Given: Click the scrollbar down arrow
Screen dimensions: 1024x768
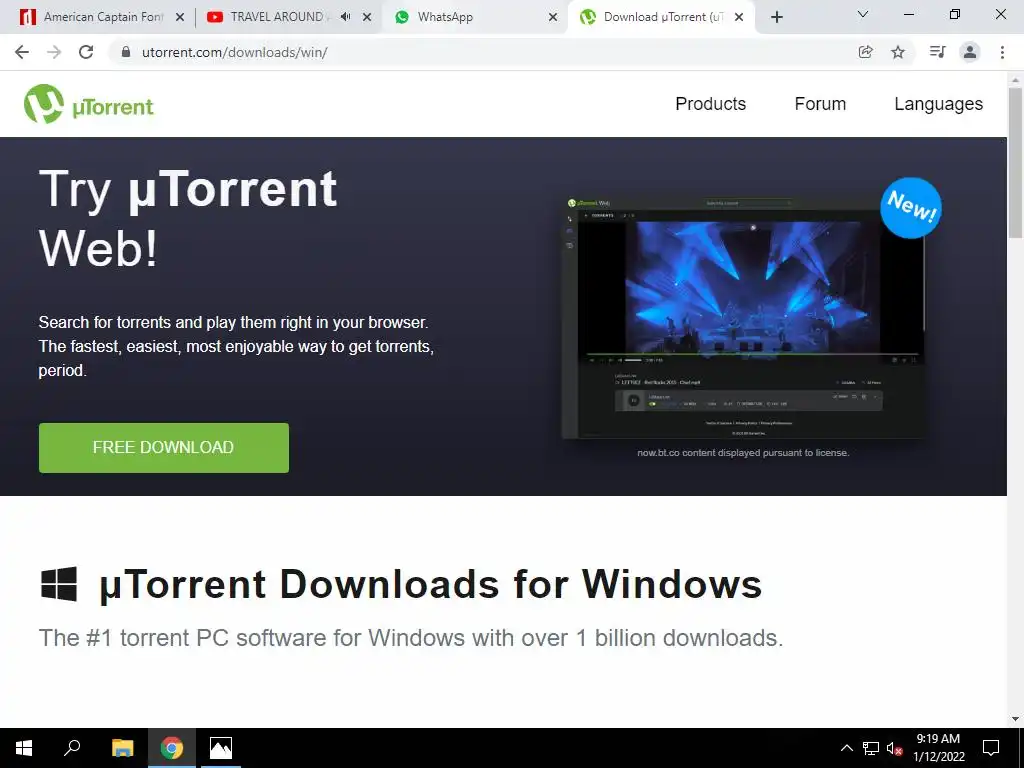Looking at the screenshot, I should tap(1016, 719).
